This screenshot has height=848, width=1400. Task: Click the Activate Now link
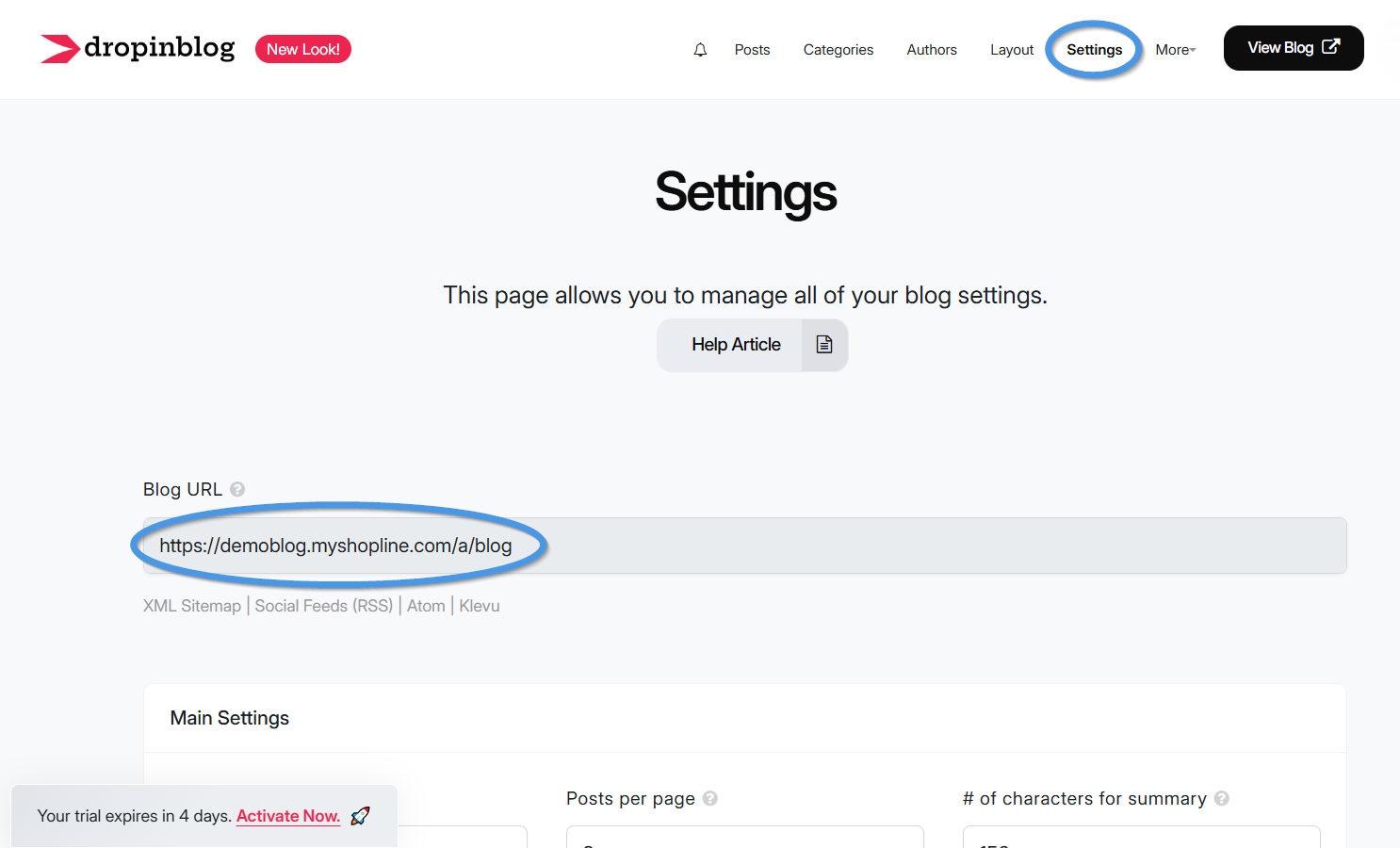287,816
